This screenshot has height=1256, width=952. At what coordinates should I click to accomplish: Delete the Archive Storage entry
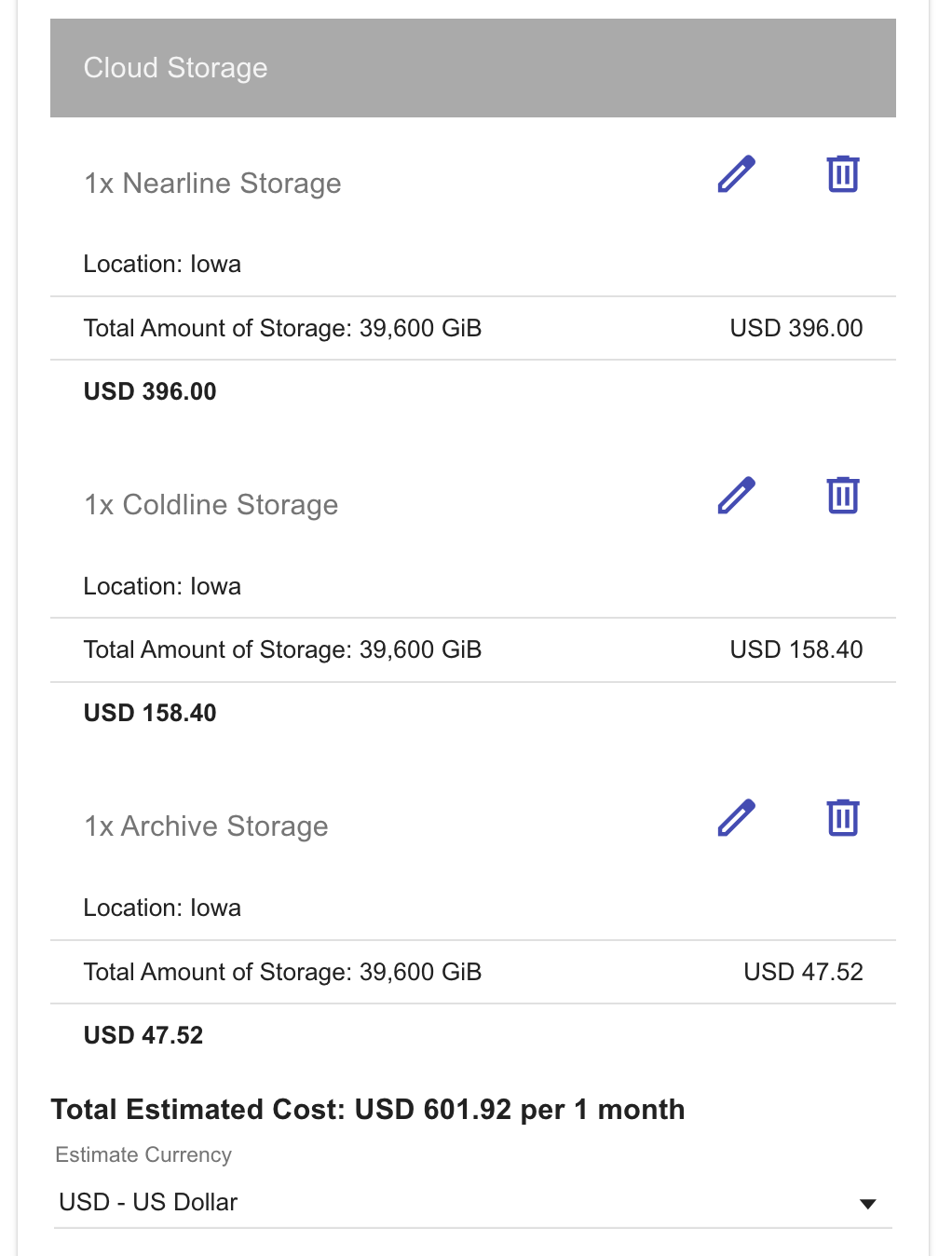pyautogui.click(x=842, y=818)
